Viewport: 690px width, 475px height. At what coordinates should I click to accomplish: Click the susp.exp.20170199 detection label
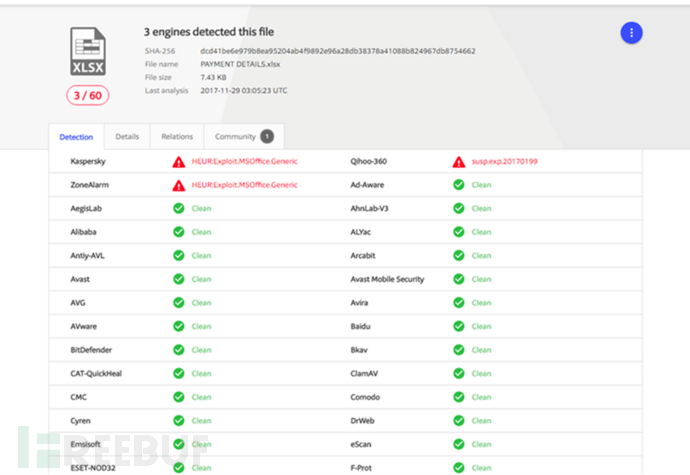pyautogui.click(x=504, y=162)
